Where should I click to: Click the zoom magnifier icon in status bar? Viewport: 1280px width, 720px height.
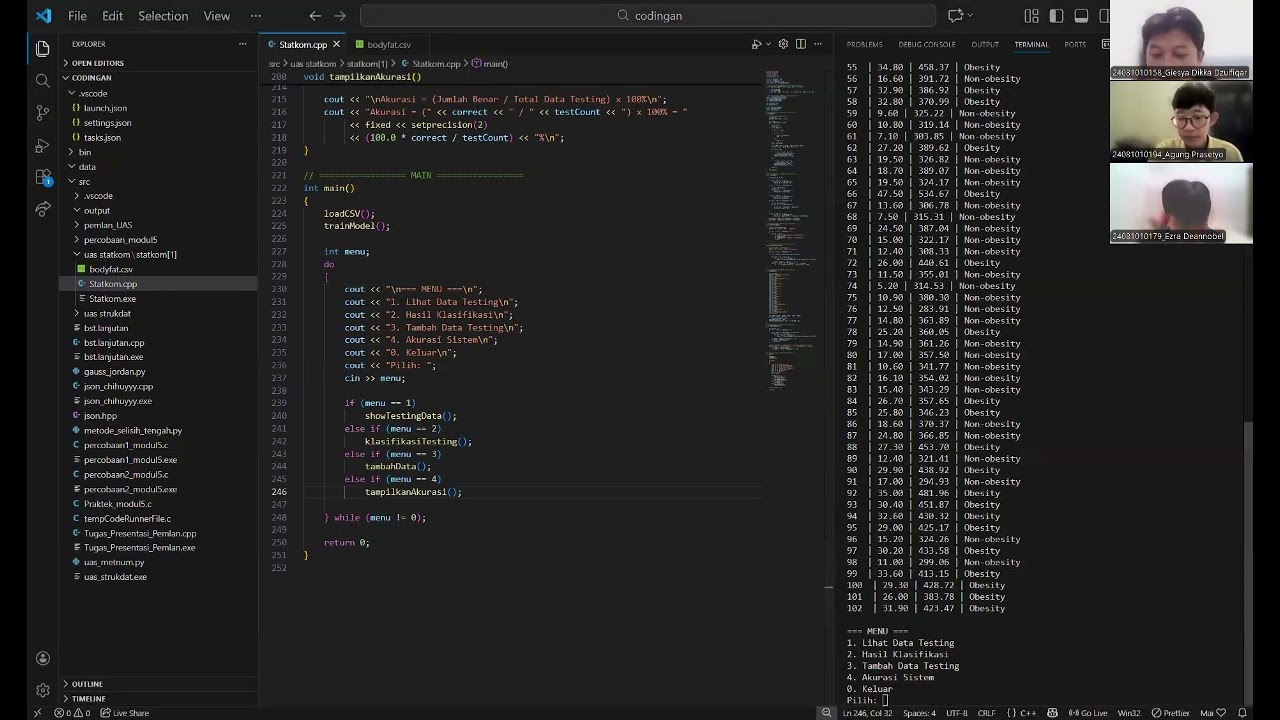pos(826,713)
